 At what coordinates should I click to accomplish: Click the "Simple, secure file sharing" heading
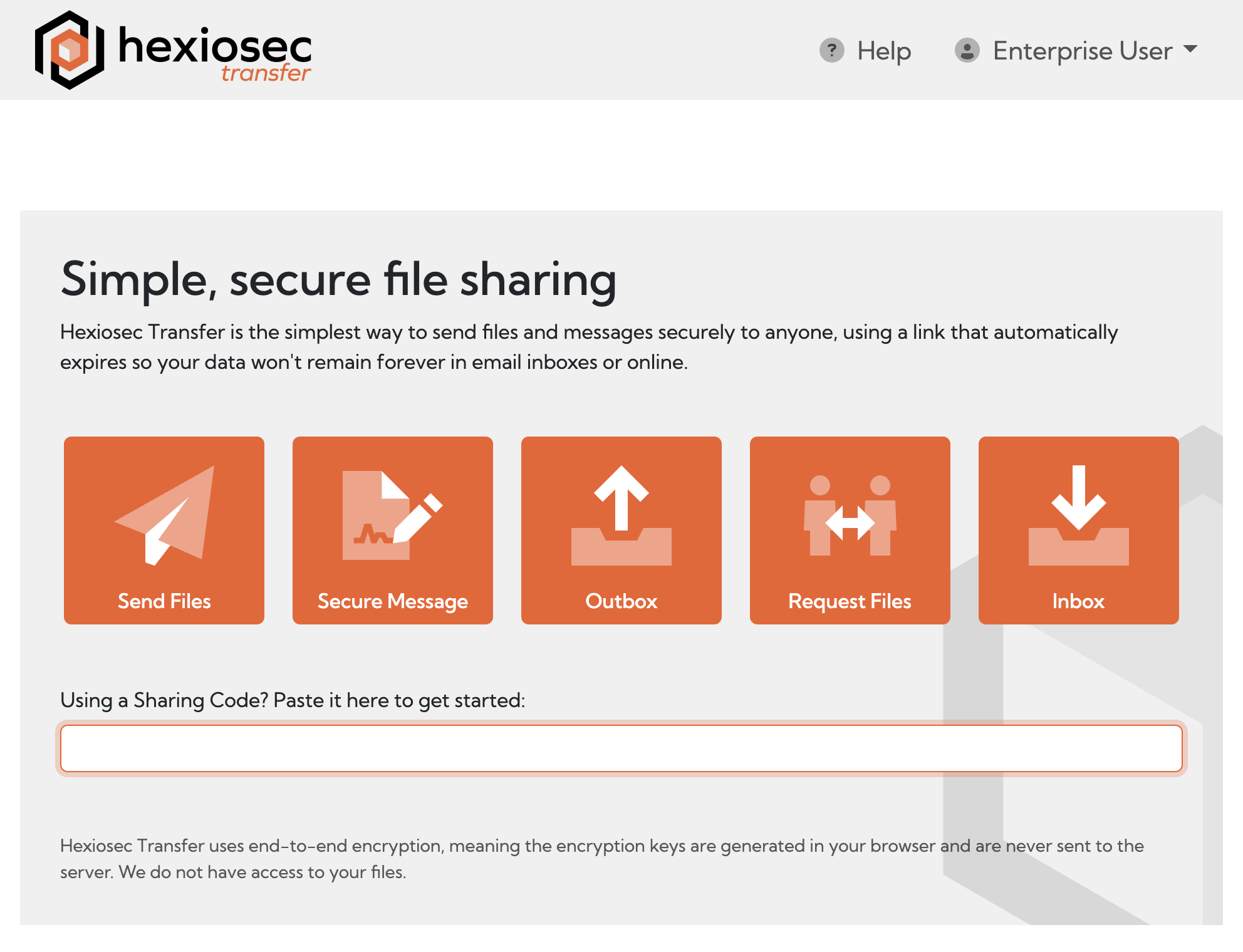[x=338, y=279]
